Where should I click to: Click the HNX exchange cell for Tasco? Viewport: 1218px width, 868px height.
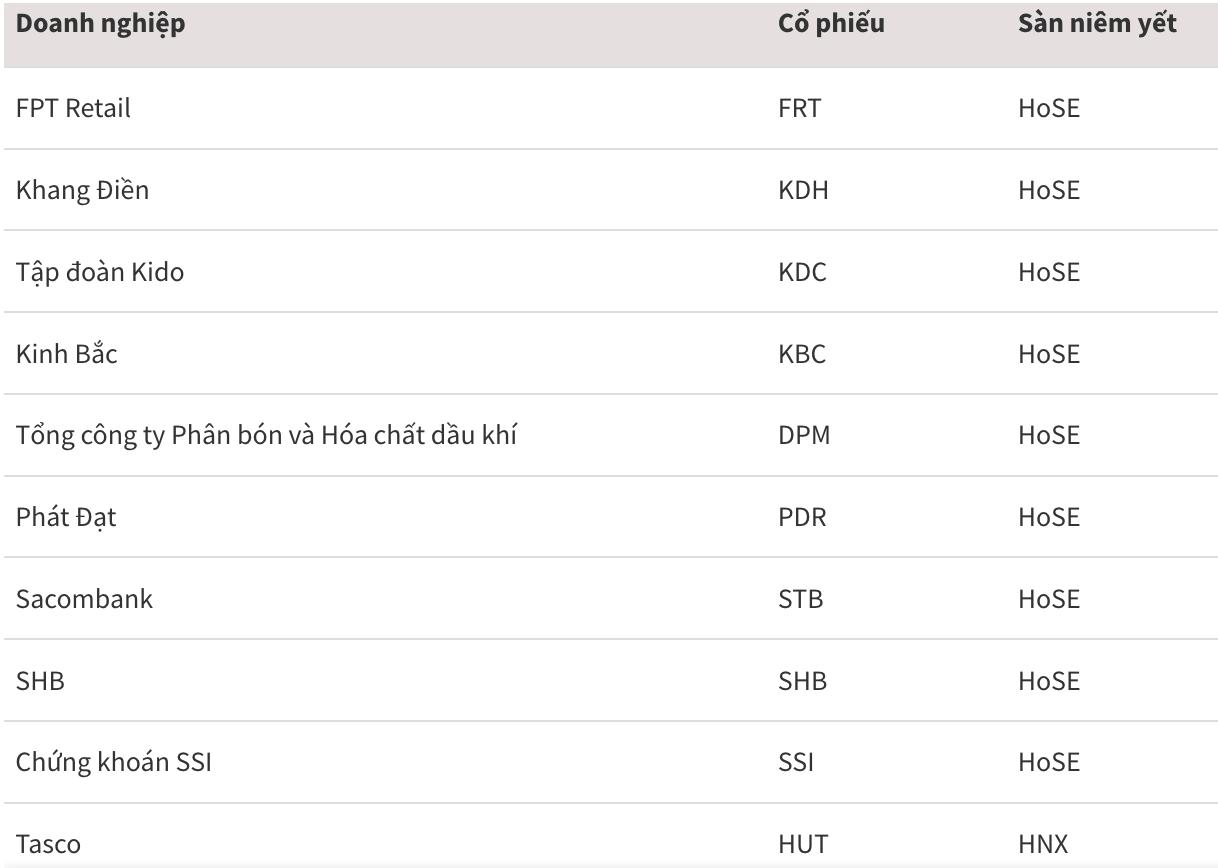click(1043, 845)
